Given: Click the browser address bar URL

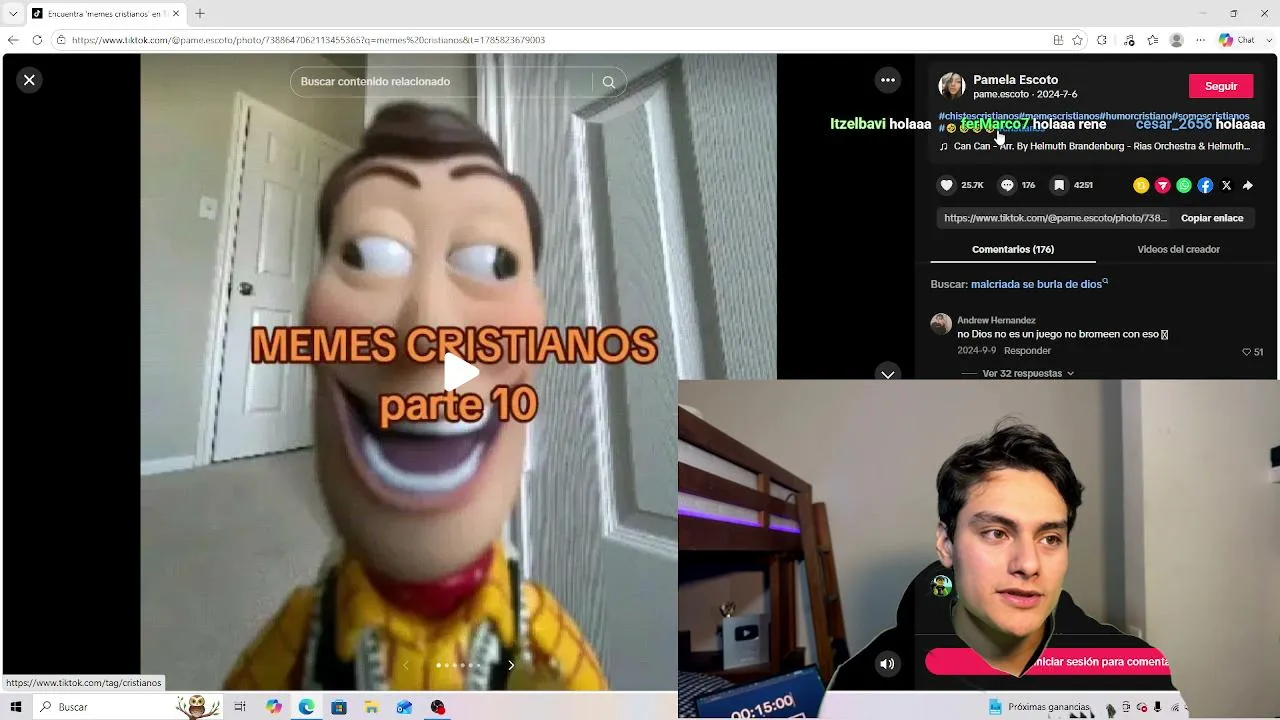Looking at the screenshot, I should pyautogui.click(x=308, y=40).
